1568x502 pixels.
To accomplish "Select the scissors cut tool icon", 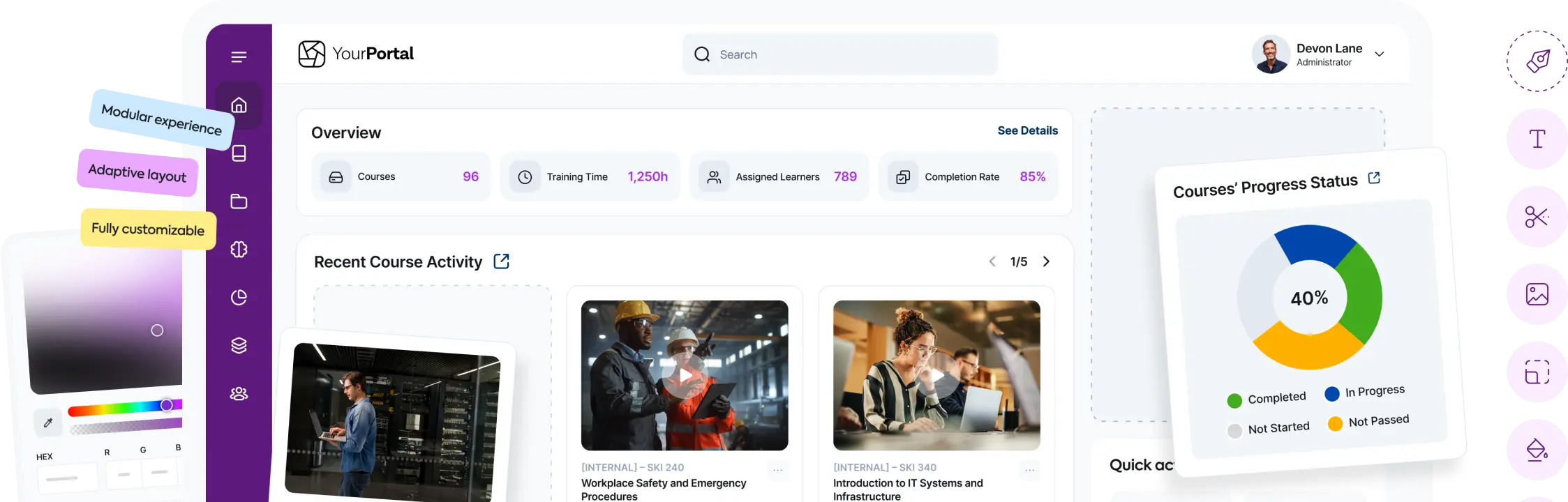I will pyautogui.click(x=1536, y=218).
